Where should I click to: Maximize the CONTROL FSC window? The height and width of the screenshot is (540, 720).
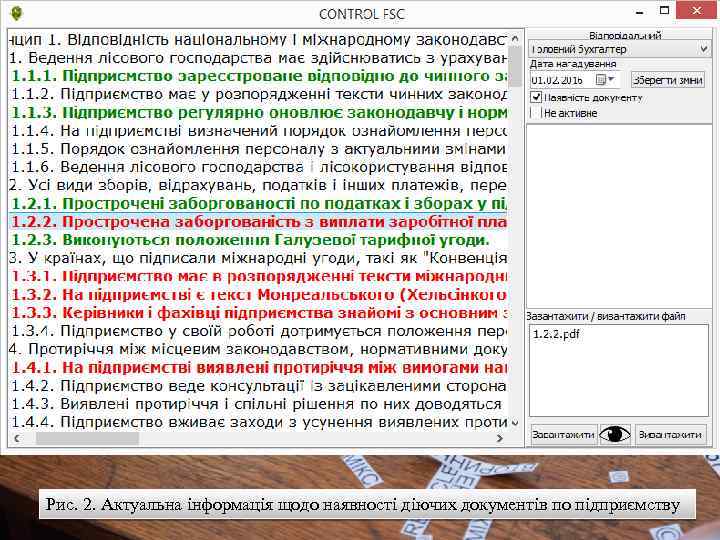664,10
